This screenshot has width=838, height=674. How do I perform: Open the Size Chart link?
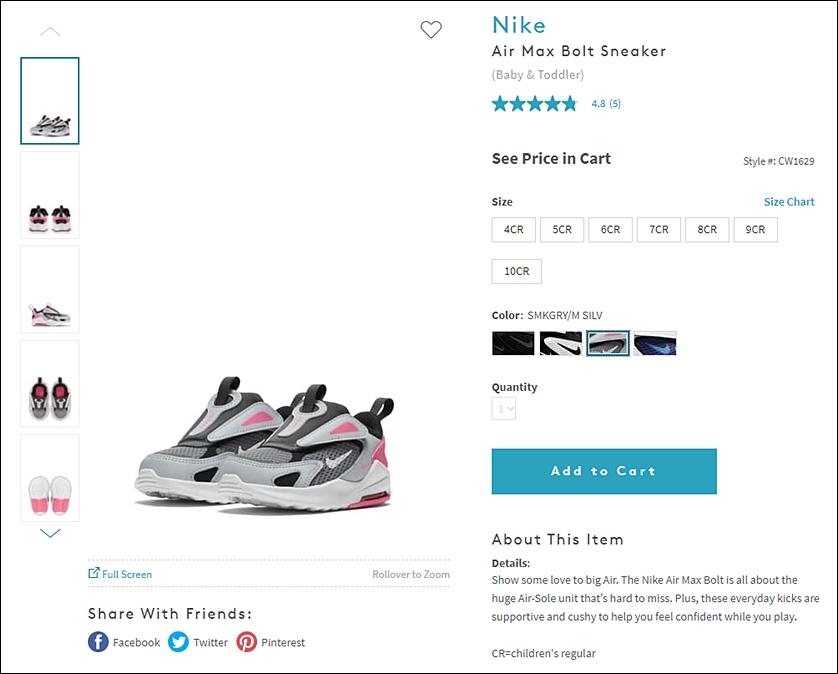click(x=789, y=202)
